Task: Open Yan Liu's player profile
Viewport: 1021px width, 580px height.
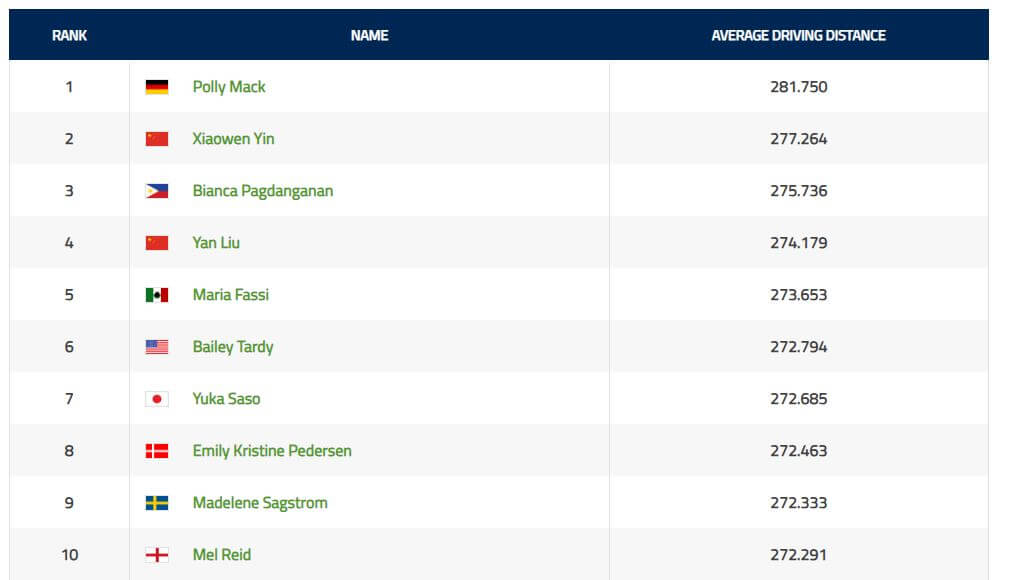Action: (x=216, y=243)
